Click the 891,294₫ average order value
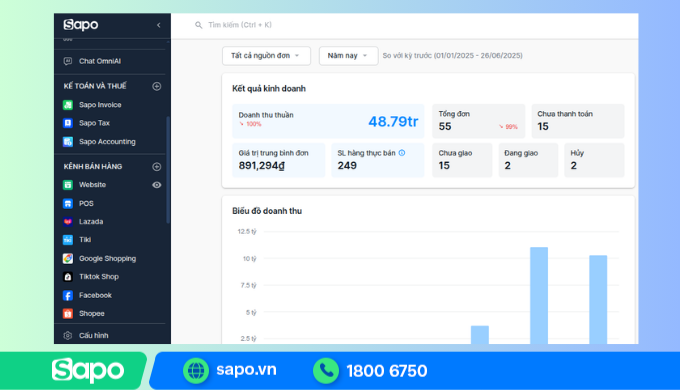Viewport: 680px width, 390px height. click(x=262, y=166)
